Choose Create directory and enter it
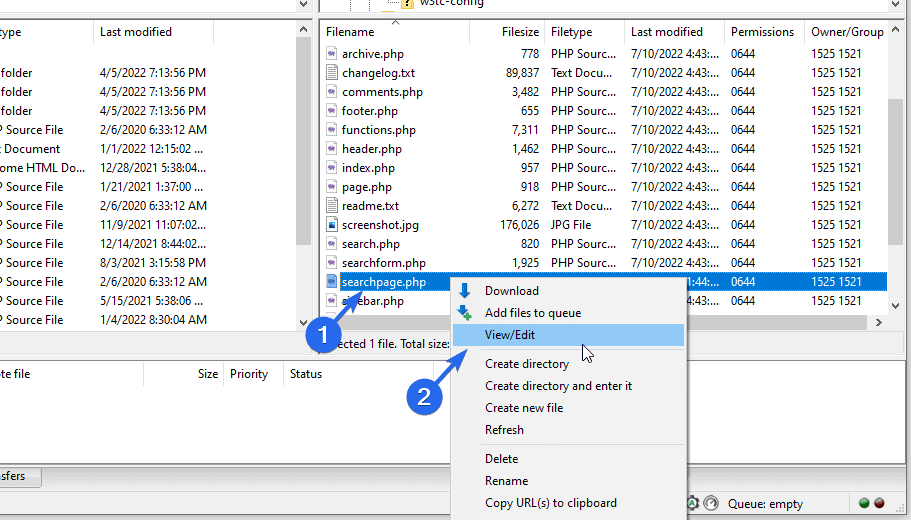The image size is (911, 520). coord(569,386)
